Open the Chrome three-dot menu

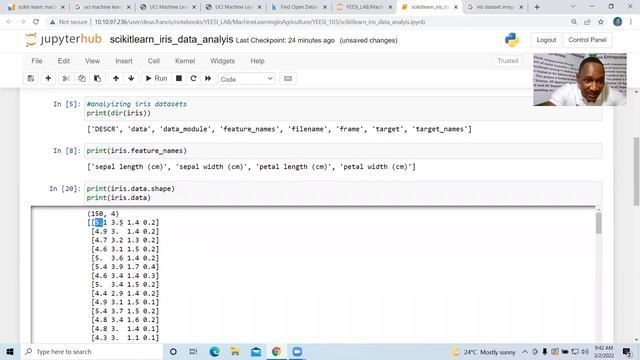click(x=631, y=22)
